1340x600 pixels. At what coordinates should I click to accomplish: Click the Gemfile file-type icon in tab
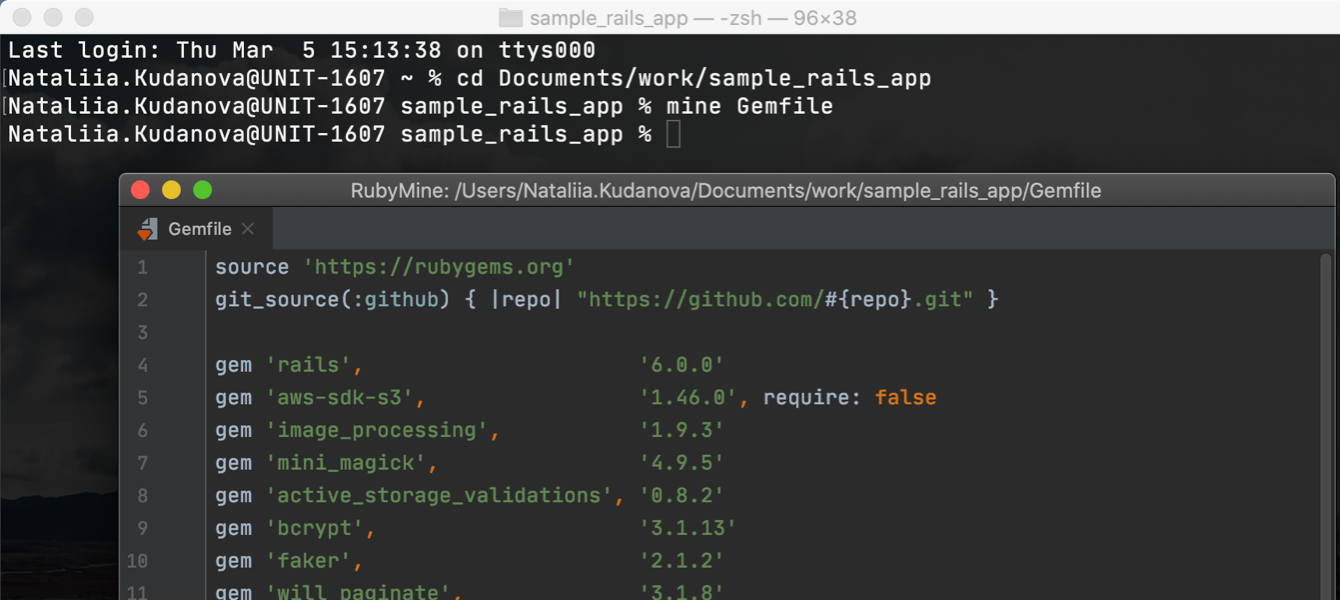(x=148, y=229)
